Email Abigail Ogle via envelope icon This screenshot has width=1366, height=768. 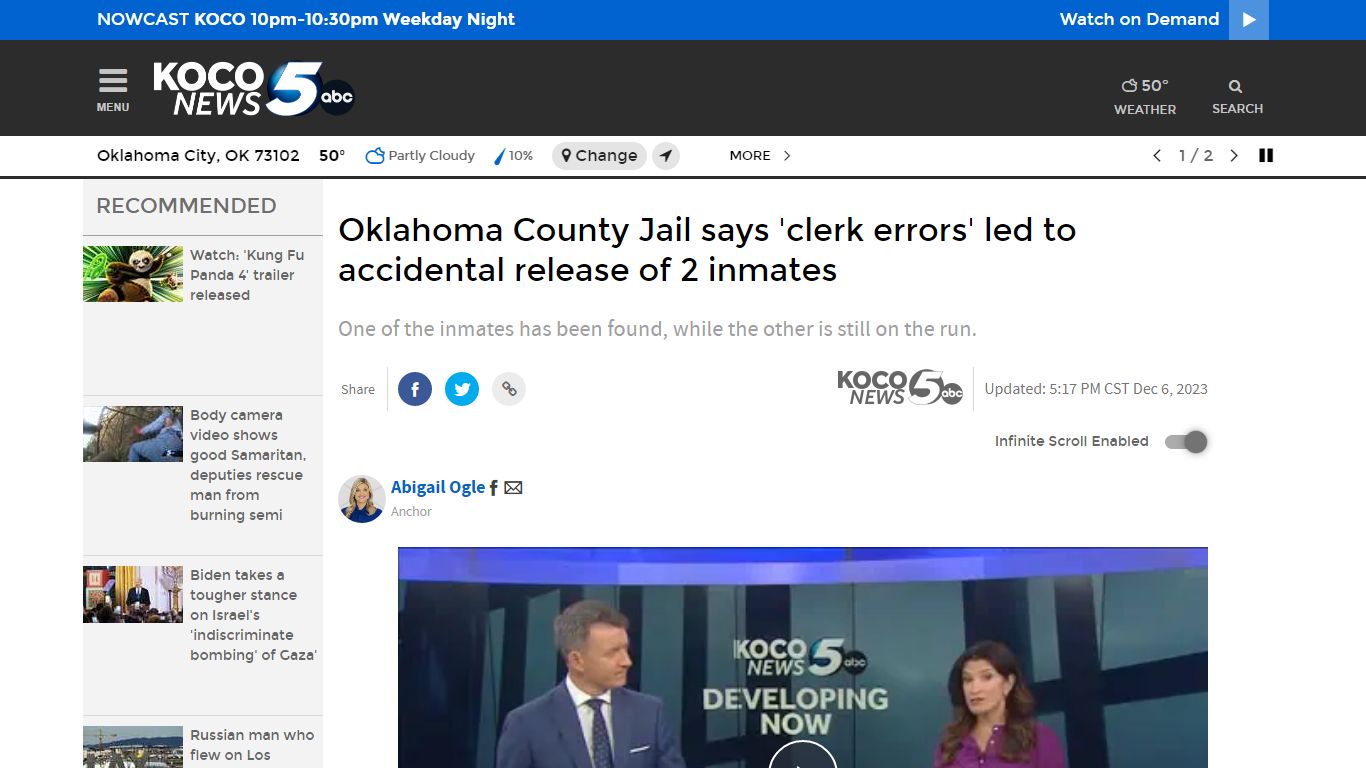coord(513,488)
